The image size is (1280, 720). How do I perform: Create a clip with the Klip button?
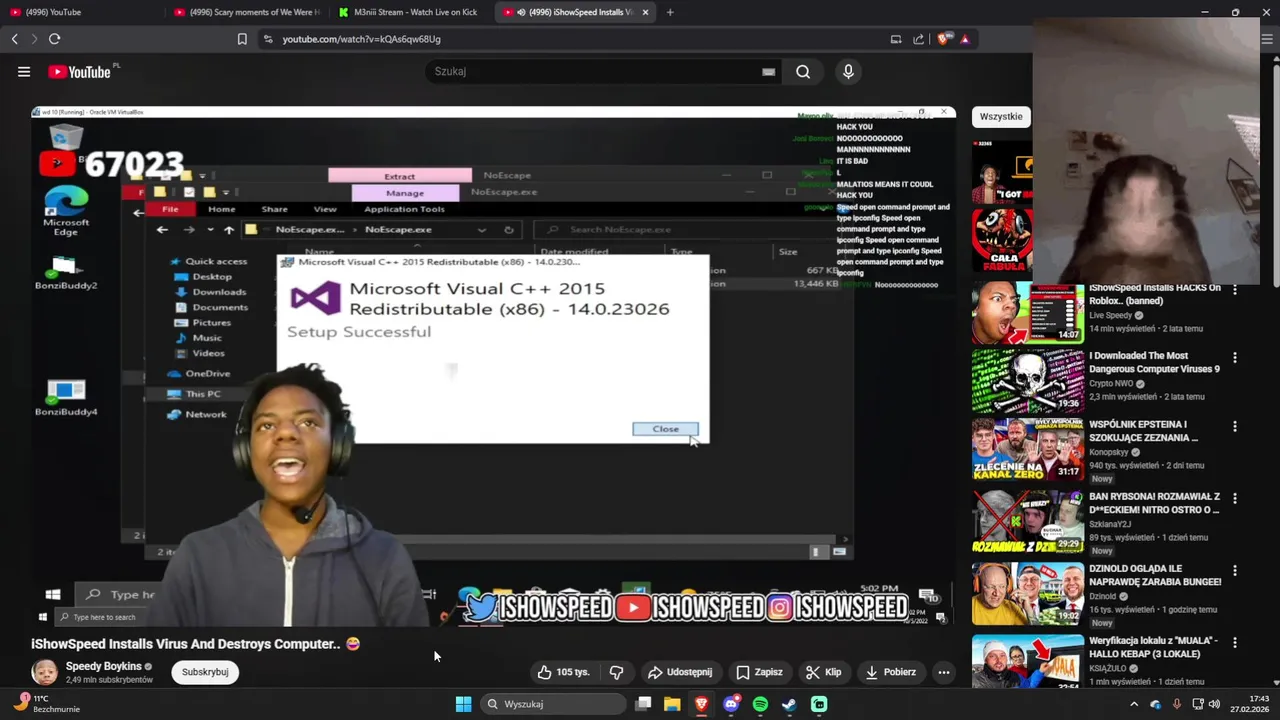pos(824,672)
